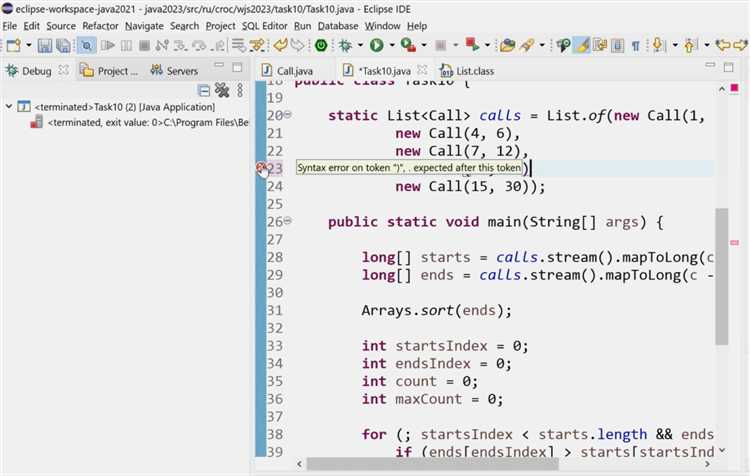Collapse the main method using fold marker

pos(288,221)
